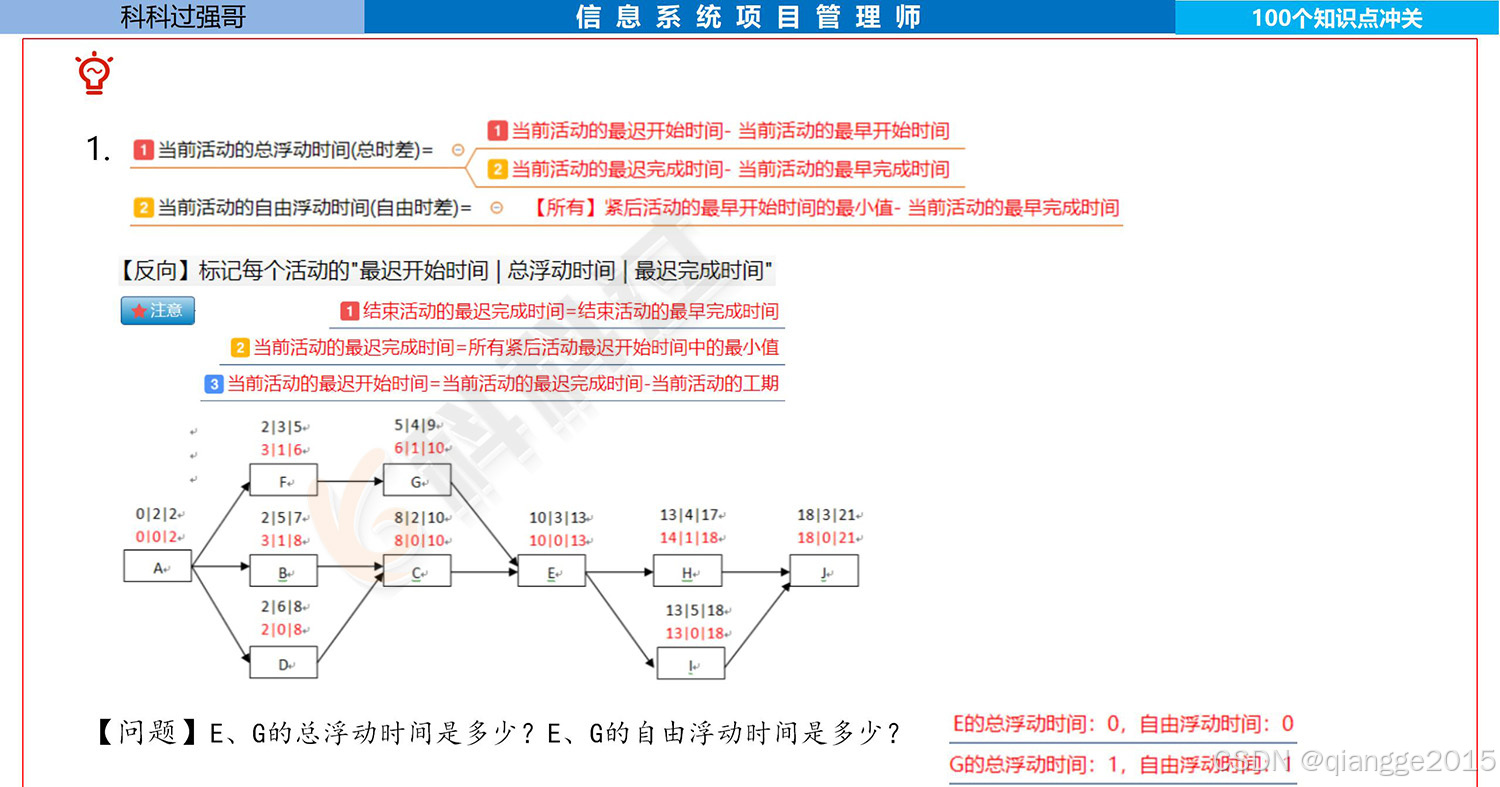The width and height of the screenshot is (1500, 787).
Task: Click activity node E in diagram
Action: tap(551, 571)
